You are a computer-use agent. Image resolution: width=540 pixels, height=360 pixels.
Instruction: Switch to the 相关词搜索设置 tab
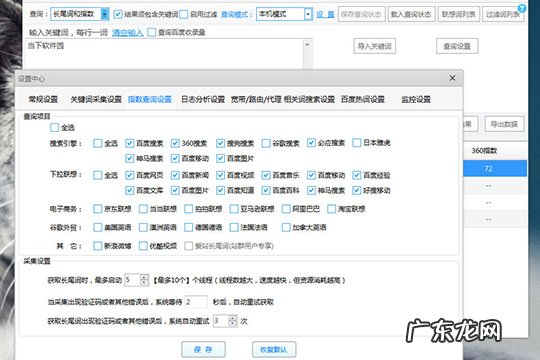tap(309, 99)
